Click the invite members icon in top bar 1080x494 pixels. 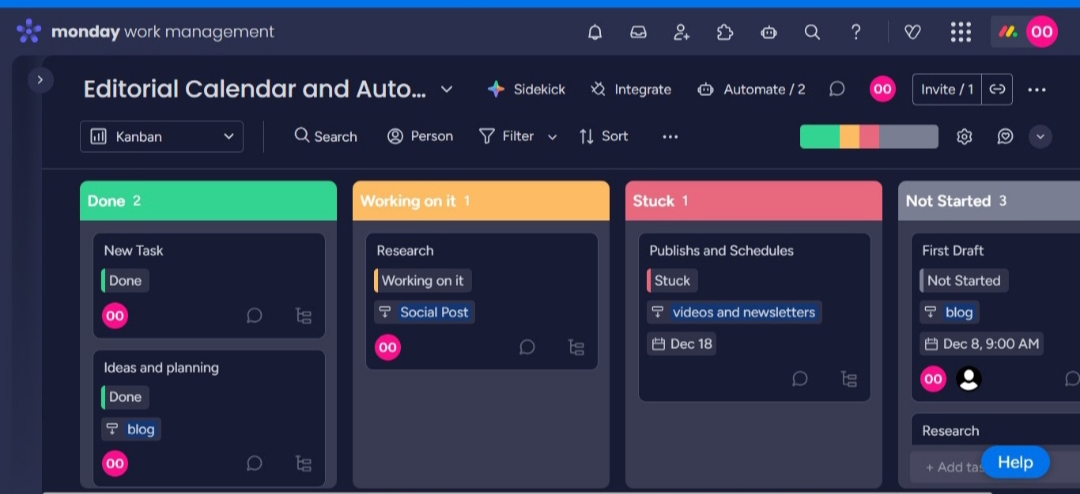[x=682, y=32]
